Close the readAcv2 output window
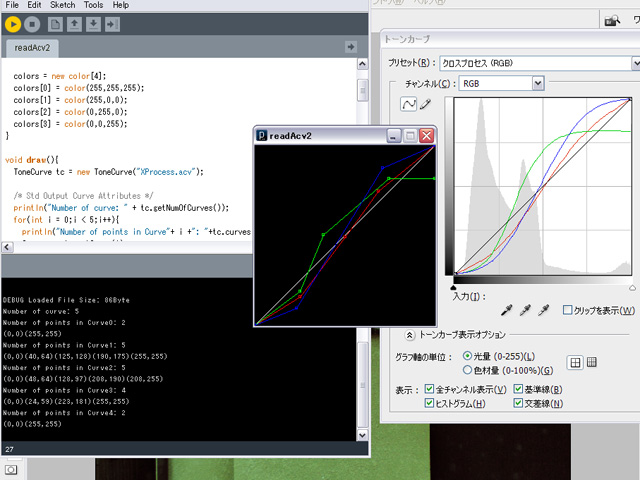The width and height of the screenshot is (640, 480). click(427, 136)
